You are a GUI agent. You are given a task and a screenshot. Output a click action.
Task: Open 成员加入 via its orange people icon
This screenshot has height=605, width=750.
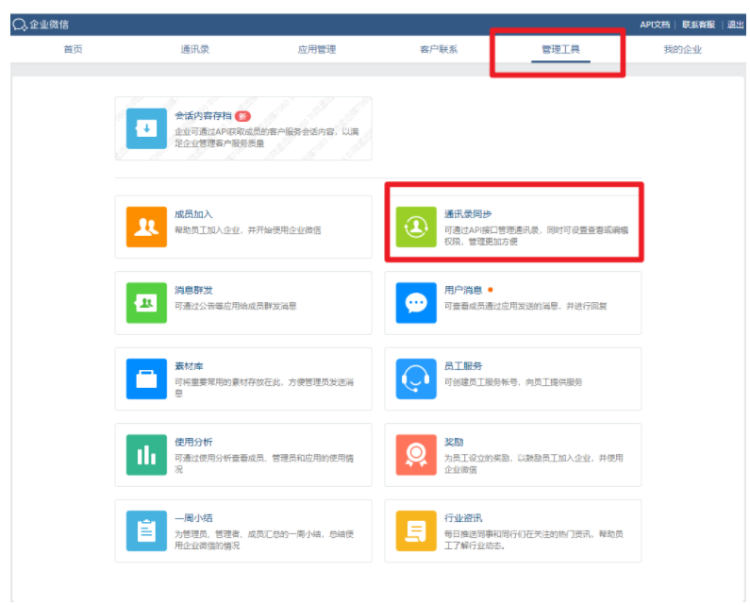point(146,226)
